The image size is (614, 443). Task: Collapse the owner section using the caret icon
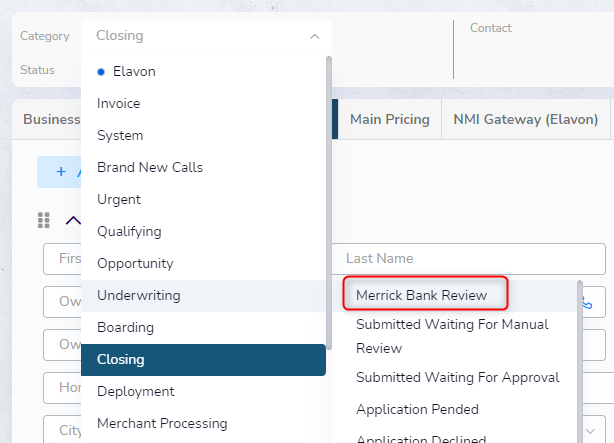click(73, 220)
